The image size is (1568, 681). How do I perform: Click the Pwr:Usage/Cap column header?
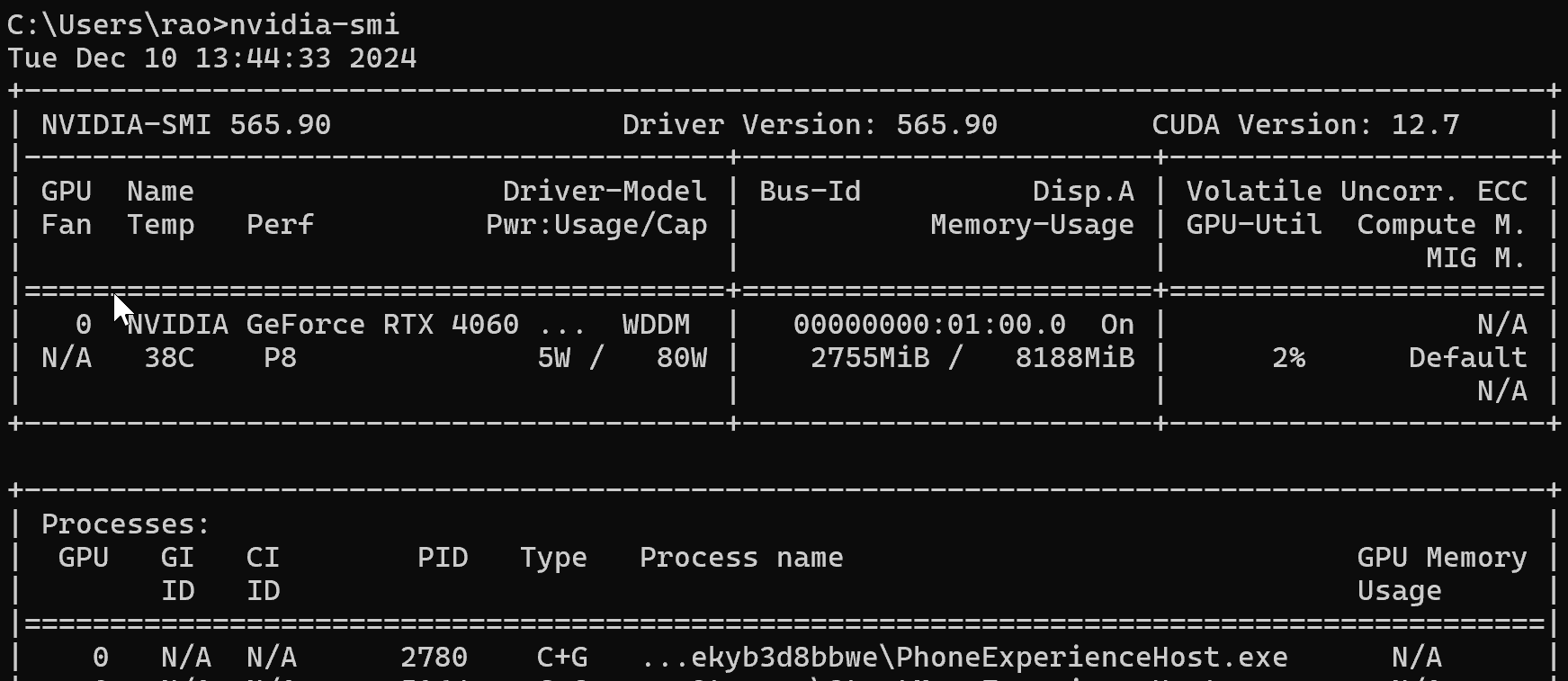596,224
